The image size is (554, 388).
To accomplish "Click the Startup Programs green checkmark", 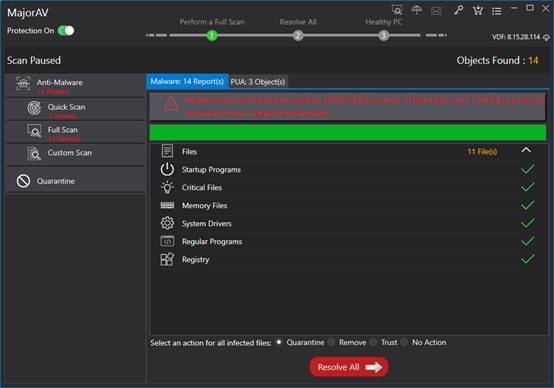I will (528, 169).
